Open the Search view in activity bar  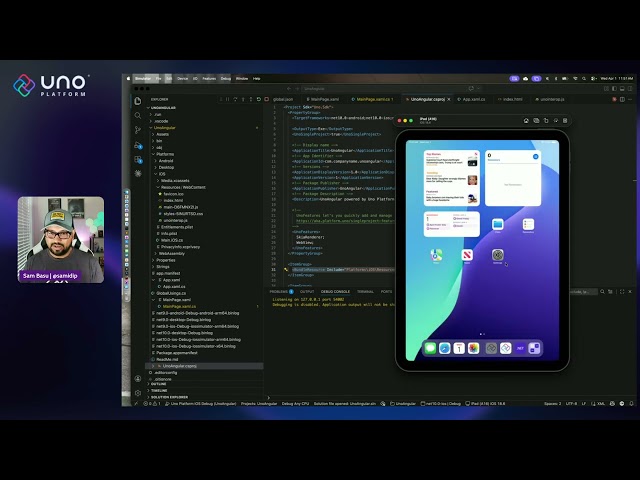138,116
